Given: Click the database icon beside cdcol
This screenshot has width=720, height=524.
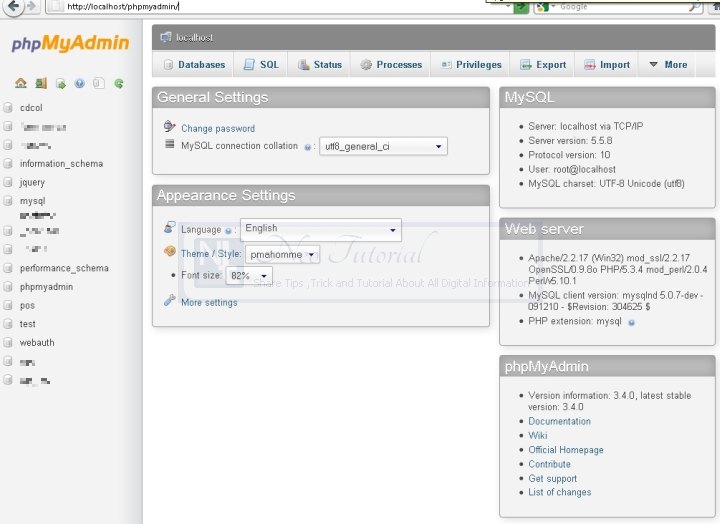Looking at the screenshot, I should pyautogui.click(x=8, y=108).
